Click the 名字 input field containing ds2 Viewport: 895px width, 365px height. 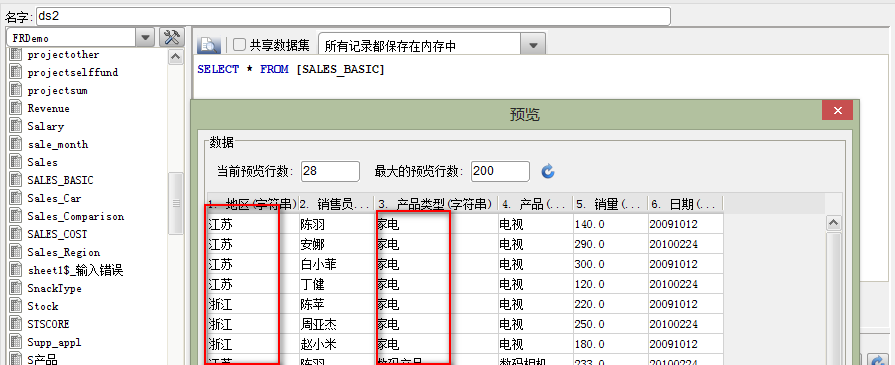pos(353,16)
